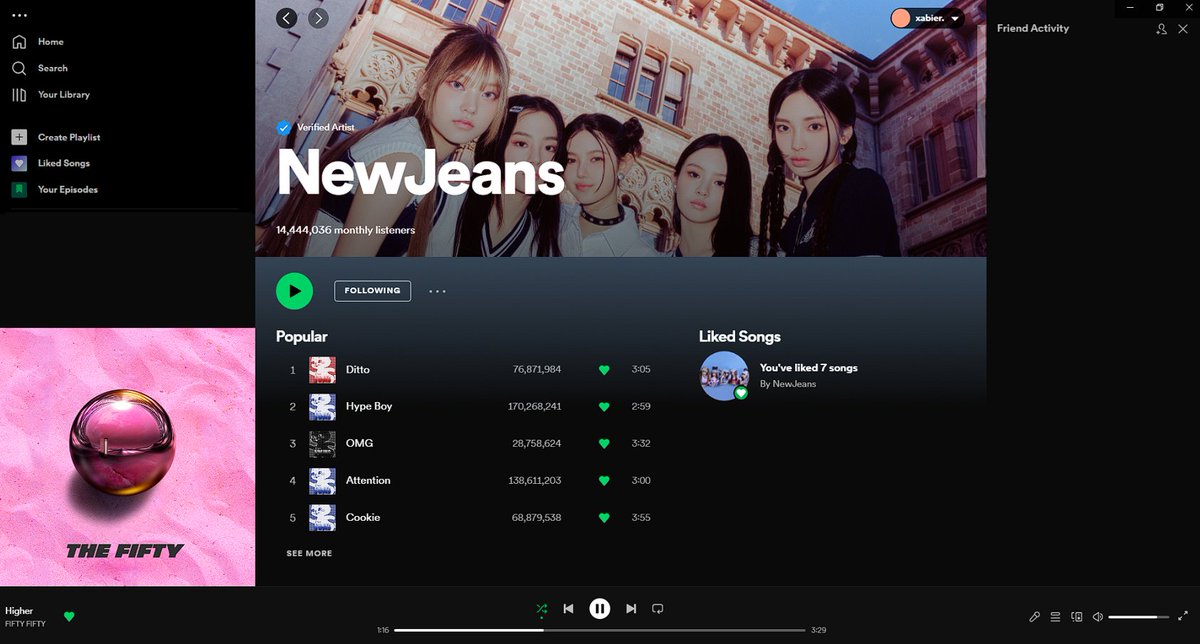
Task: Skip to the previous track
Action: [568, 608]
